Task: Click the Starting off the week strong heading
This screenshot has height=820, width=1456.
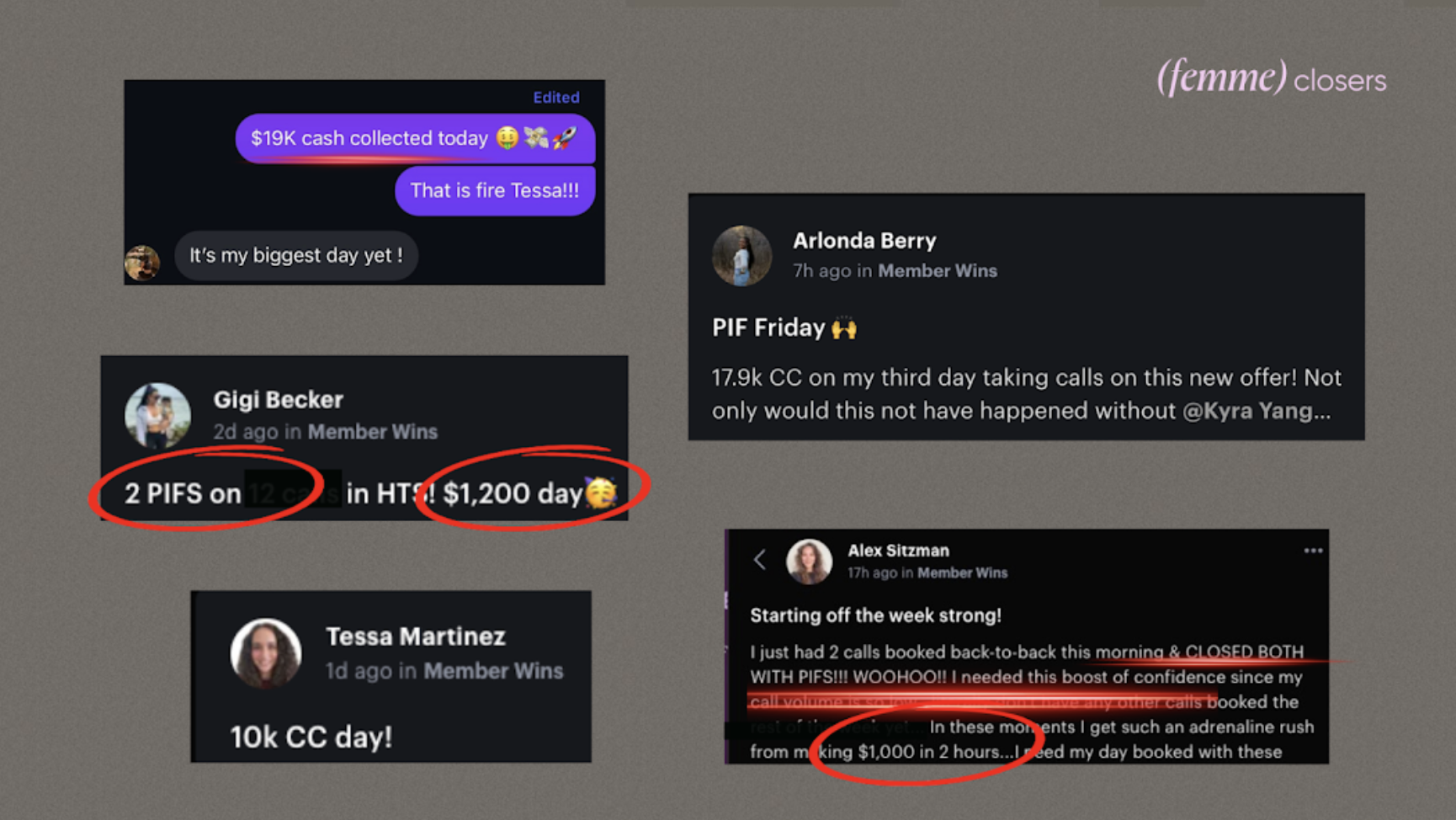Action: (875, 615)
